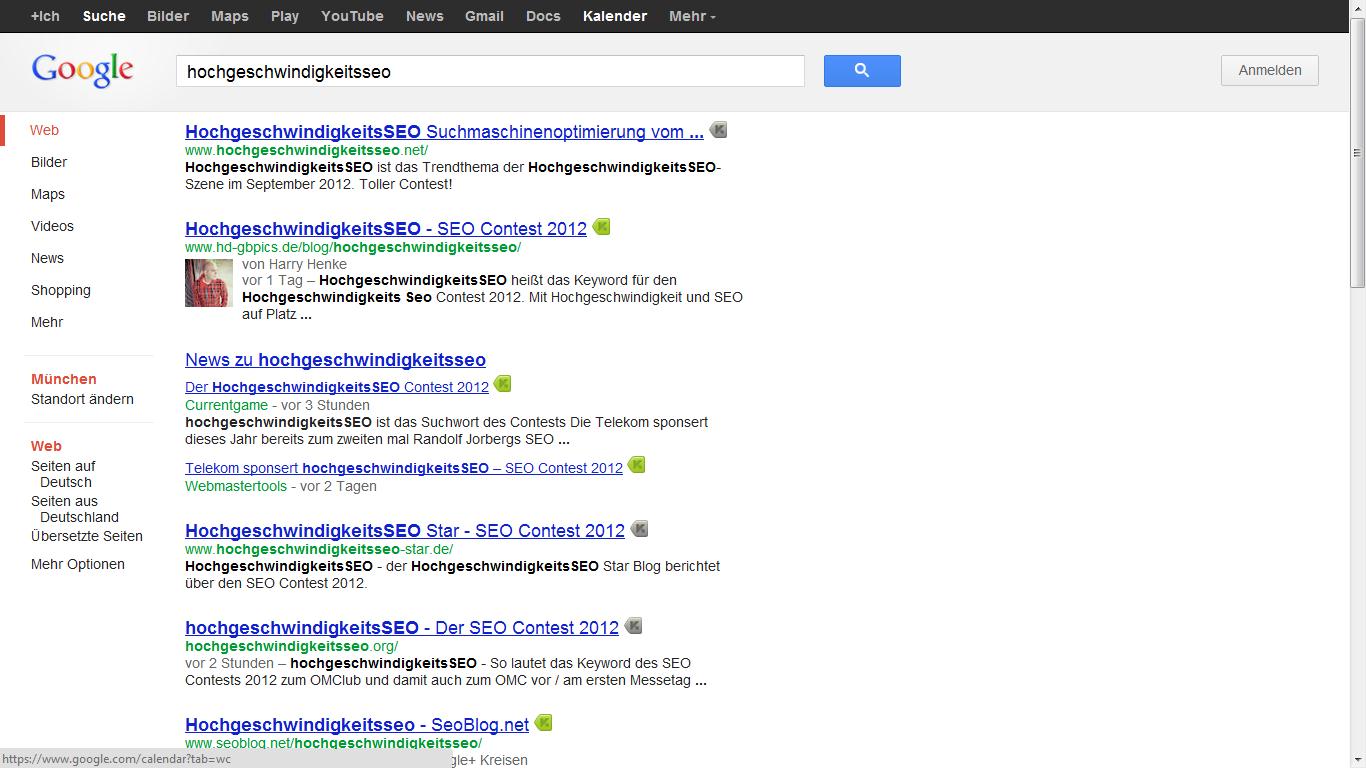Click gray tag icon beside hochgeschwindigkeitsseo.org result
Screen dimensions: 1366x768
633,627
